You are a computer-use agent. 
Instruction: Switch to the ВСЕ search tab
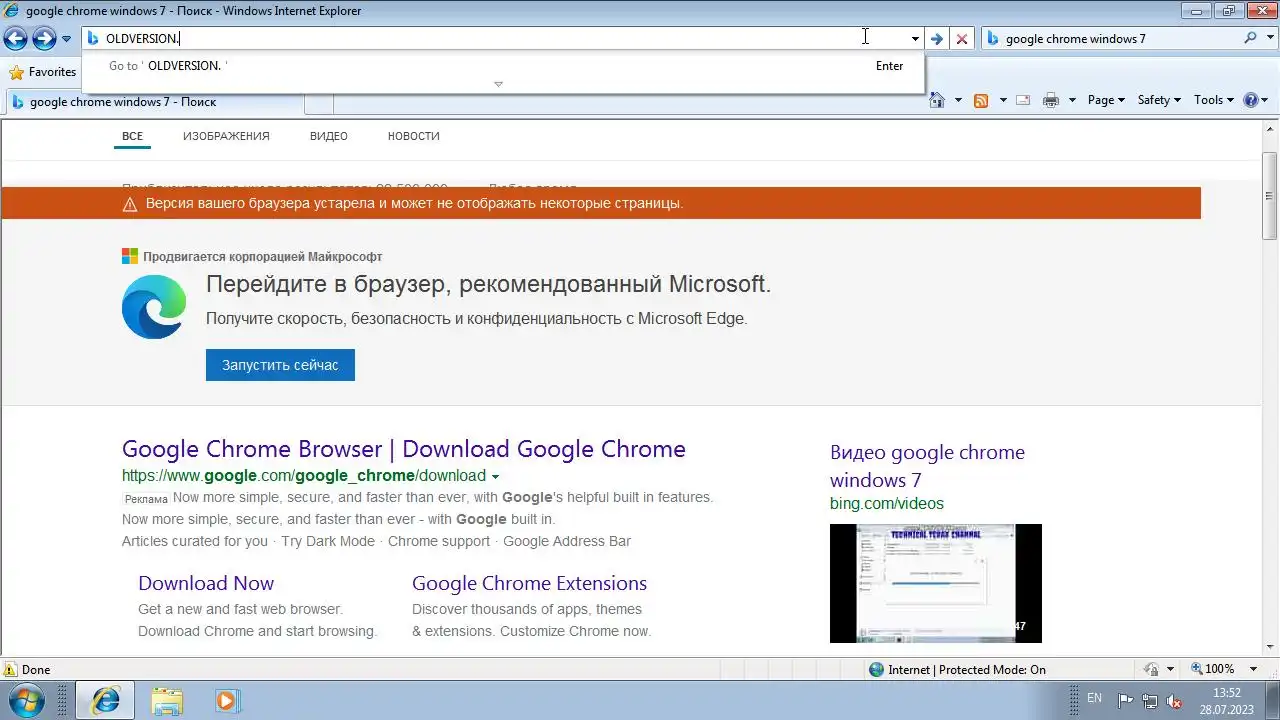pyautogui.click(x=132, y=136)
